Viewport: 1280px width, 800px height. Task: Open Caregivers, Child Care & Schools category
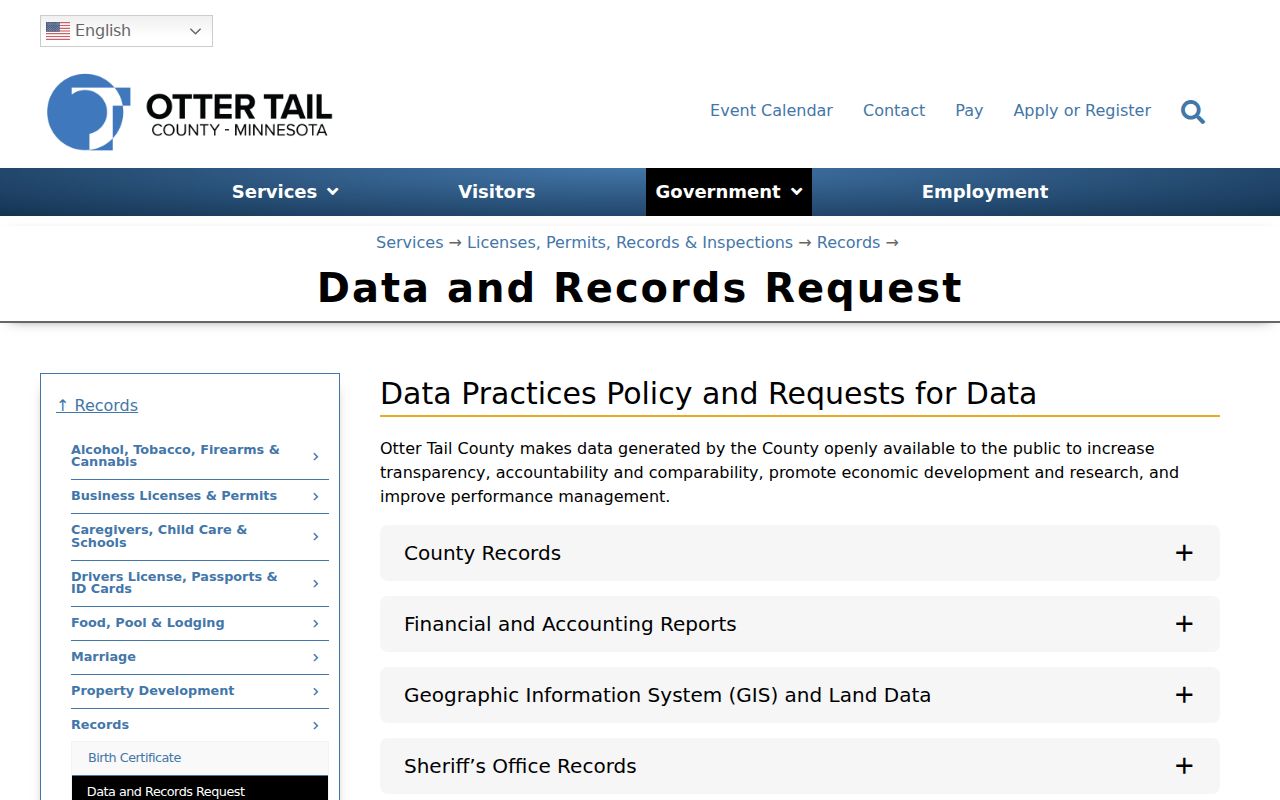[x=159, y=536]
